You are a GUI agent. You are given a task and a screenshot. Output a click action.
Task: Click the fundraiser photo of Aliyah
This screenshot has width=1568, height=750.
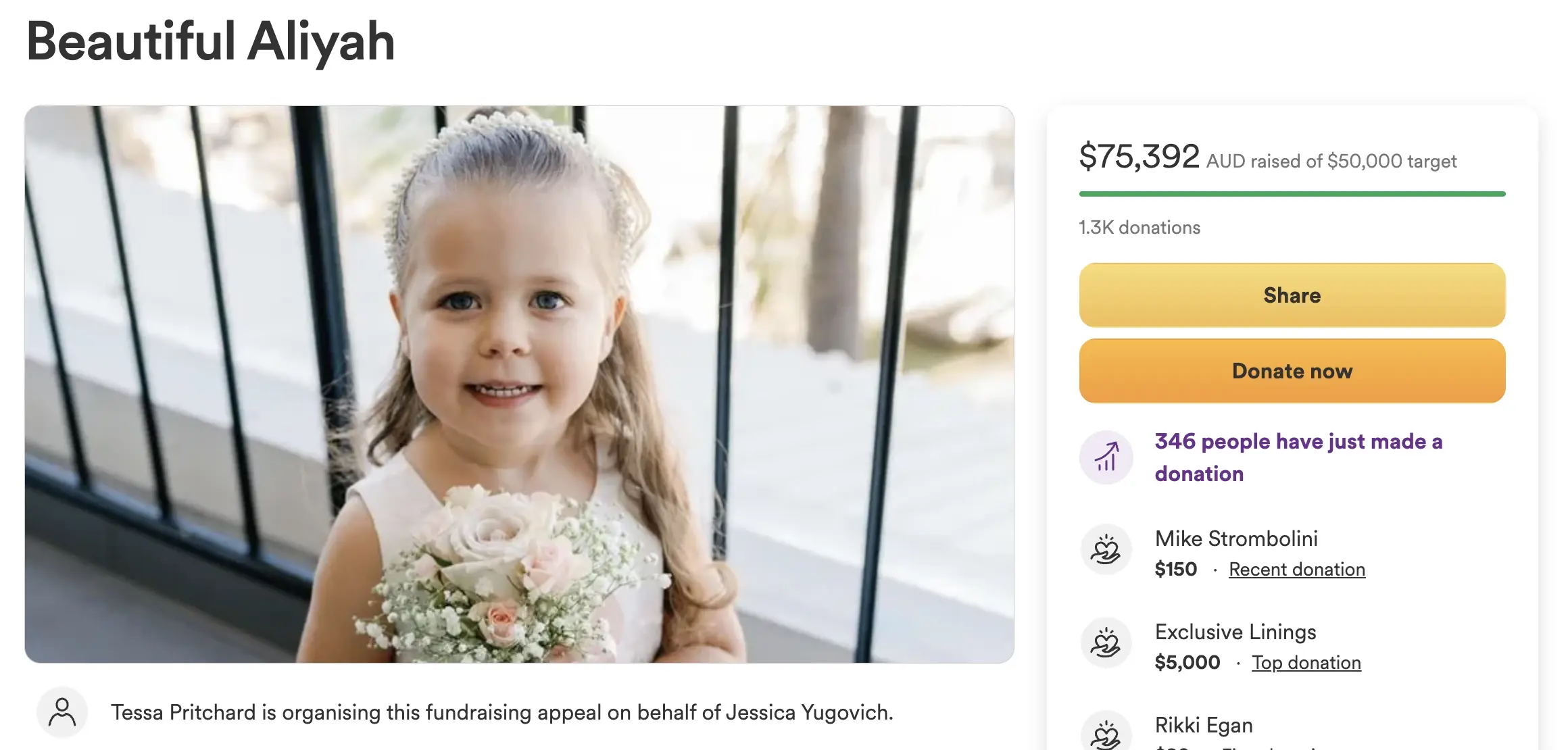pos(519,384)
